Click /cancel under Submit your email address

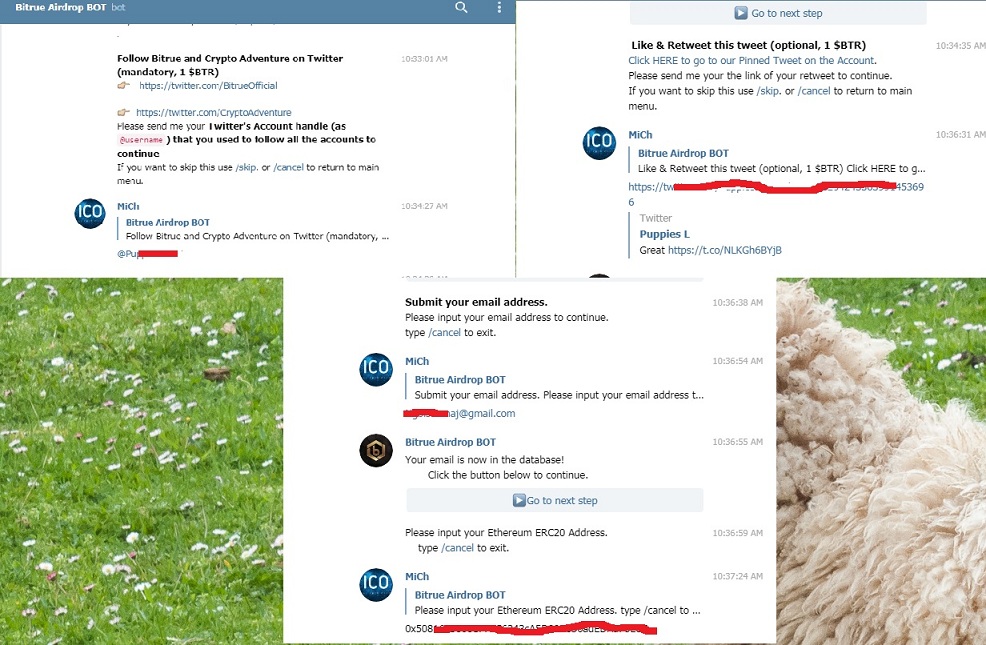pos(445,333)
